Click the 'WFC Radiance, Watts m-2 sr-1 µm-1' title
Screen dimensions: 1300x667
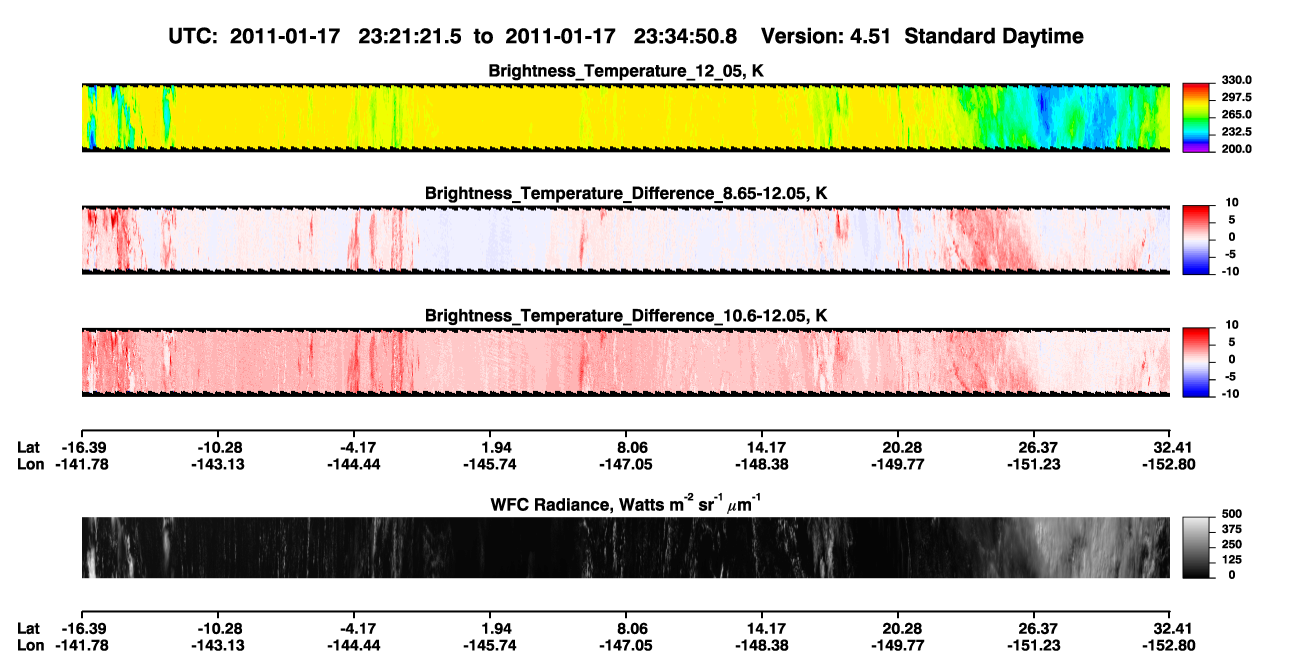point(626,503)
